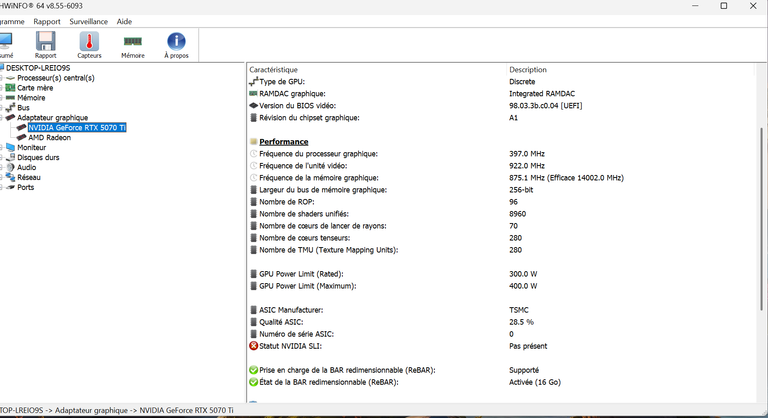Viewport: 768px width, 418px height.
Task: Click the 400.0 W power limit value
Action: tap(523, 286)
